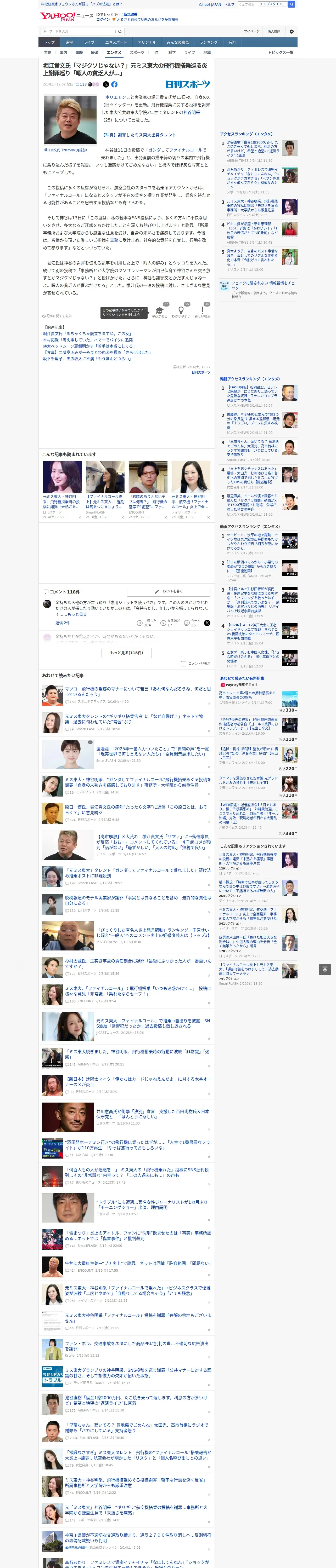Click the 記事に関する報告 report icon link
Viewport: 336px width, 1568px height.
click(x=57, y=316)
